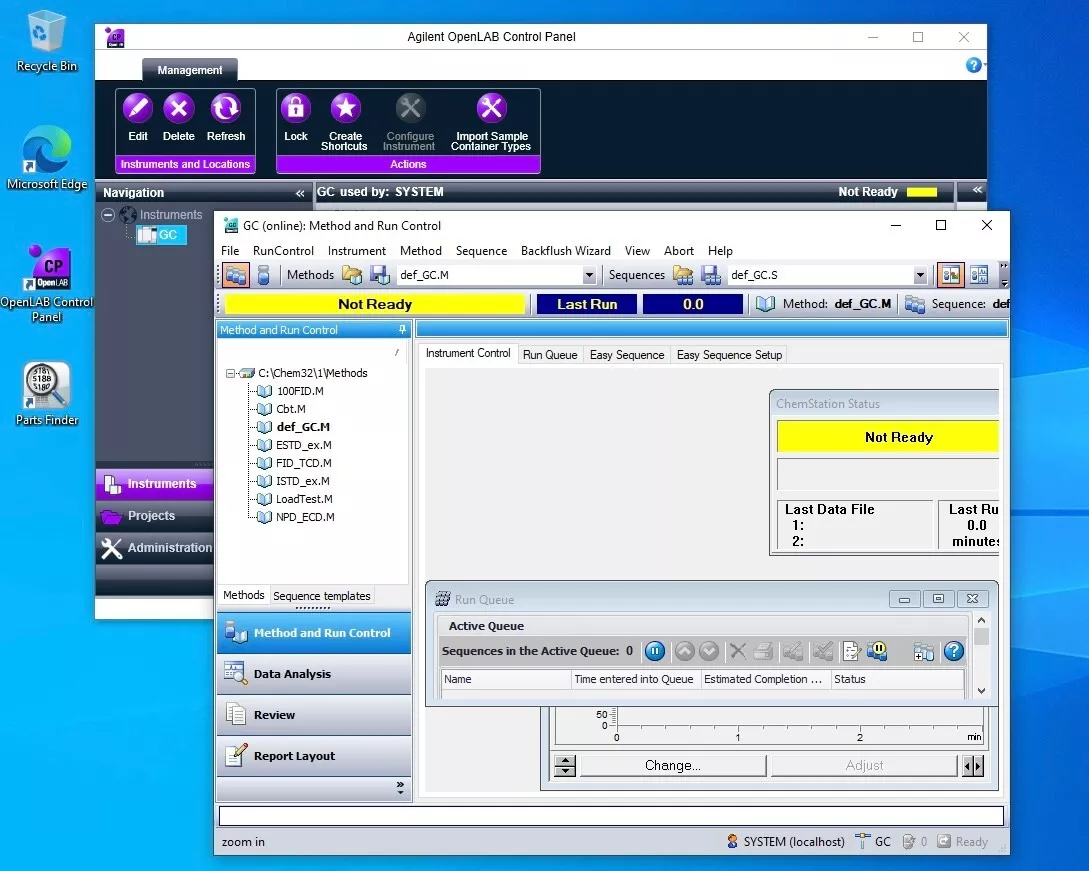This screenshot has height=871, width=1089.
Task: Click the message line input field
Action: click(611, 815)
